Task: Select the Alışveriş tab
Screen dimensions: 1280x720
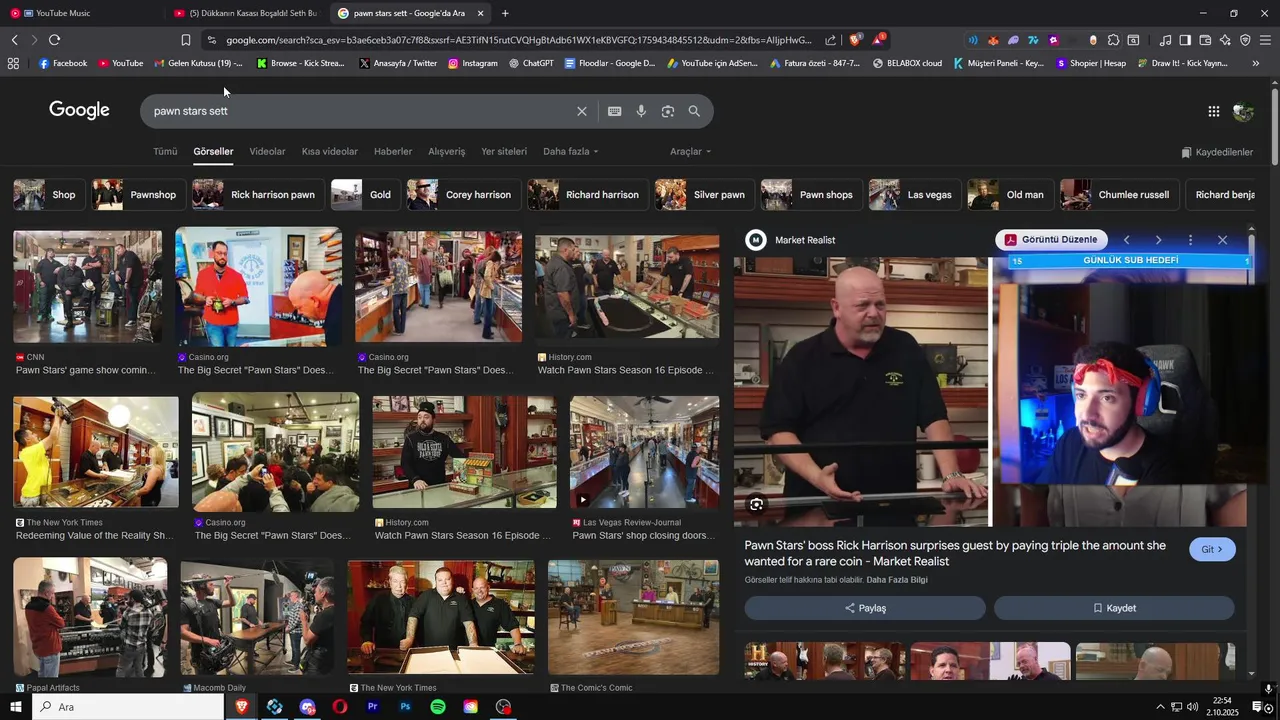Action: pyautogui.click(x=447, y=152)
